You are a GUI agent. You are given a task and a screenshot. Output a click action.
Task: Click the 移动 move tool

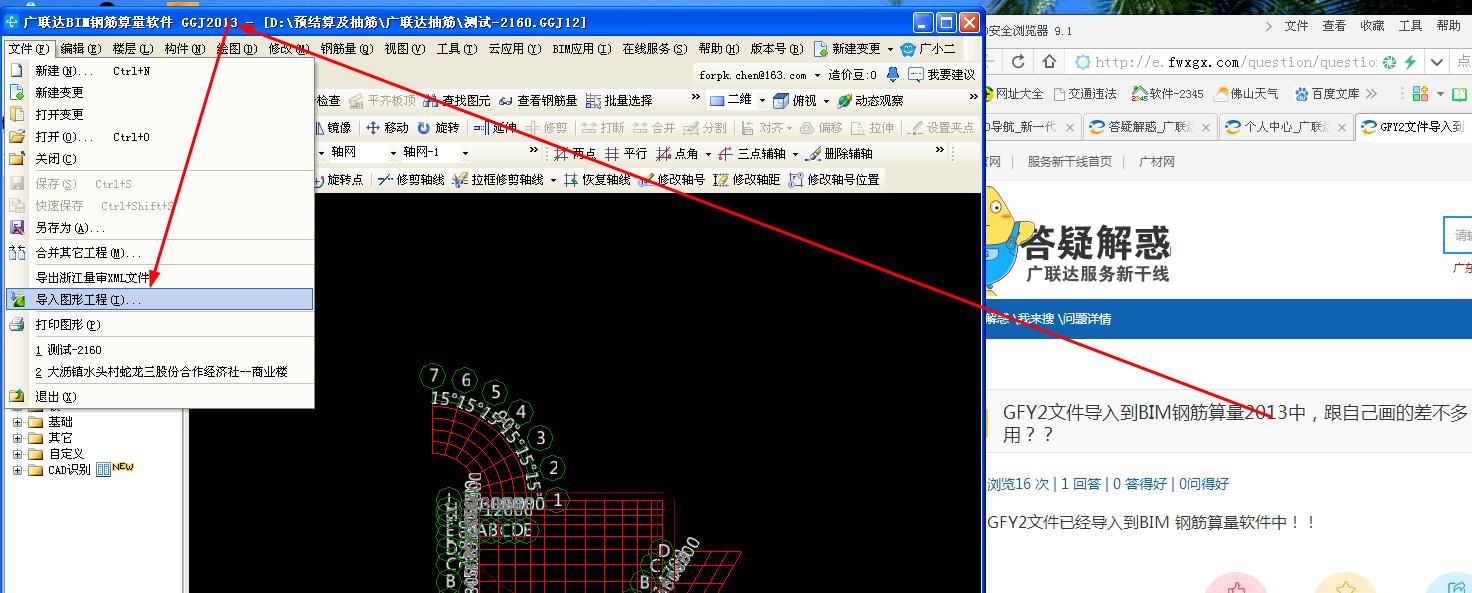pyautogui.click(x=387, y=127)
